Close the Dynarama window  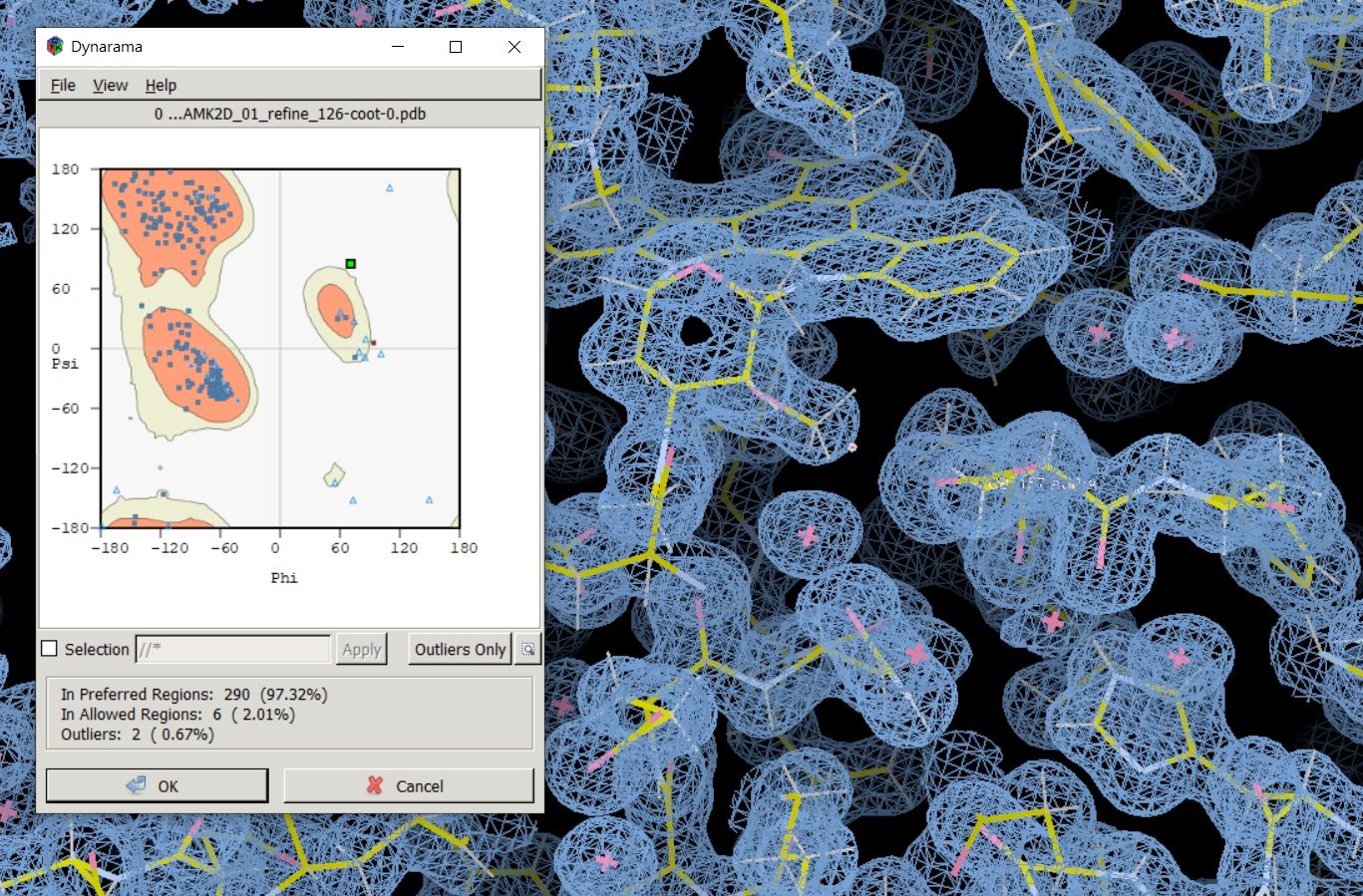click(514, 47)
